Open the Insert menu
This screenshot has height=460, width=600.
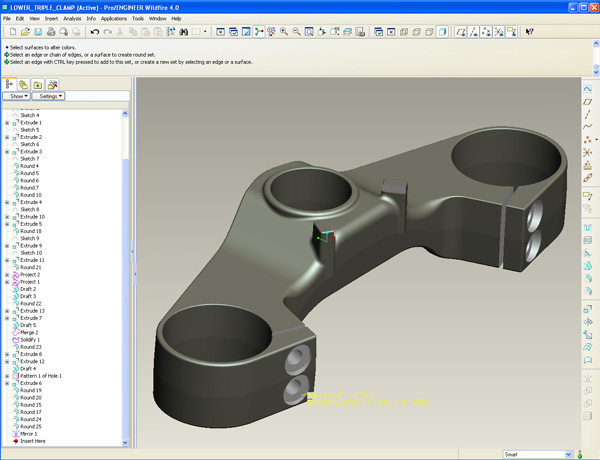coord(51,18)
